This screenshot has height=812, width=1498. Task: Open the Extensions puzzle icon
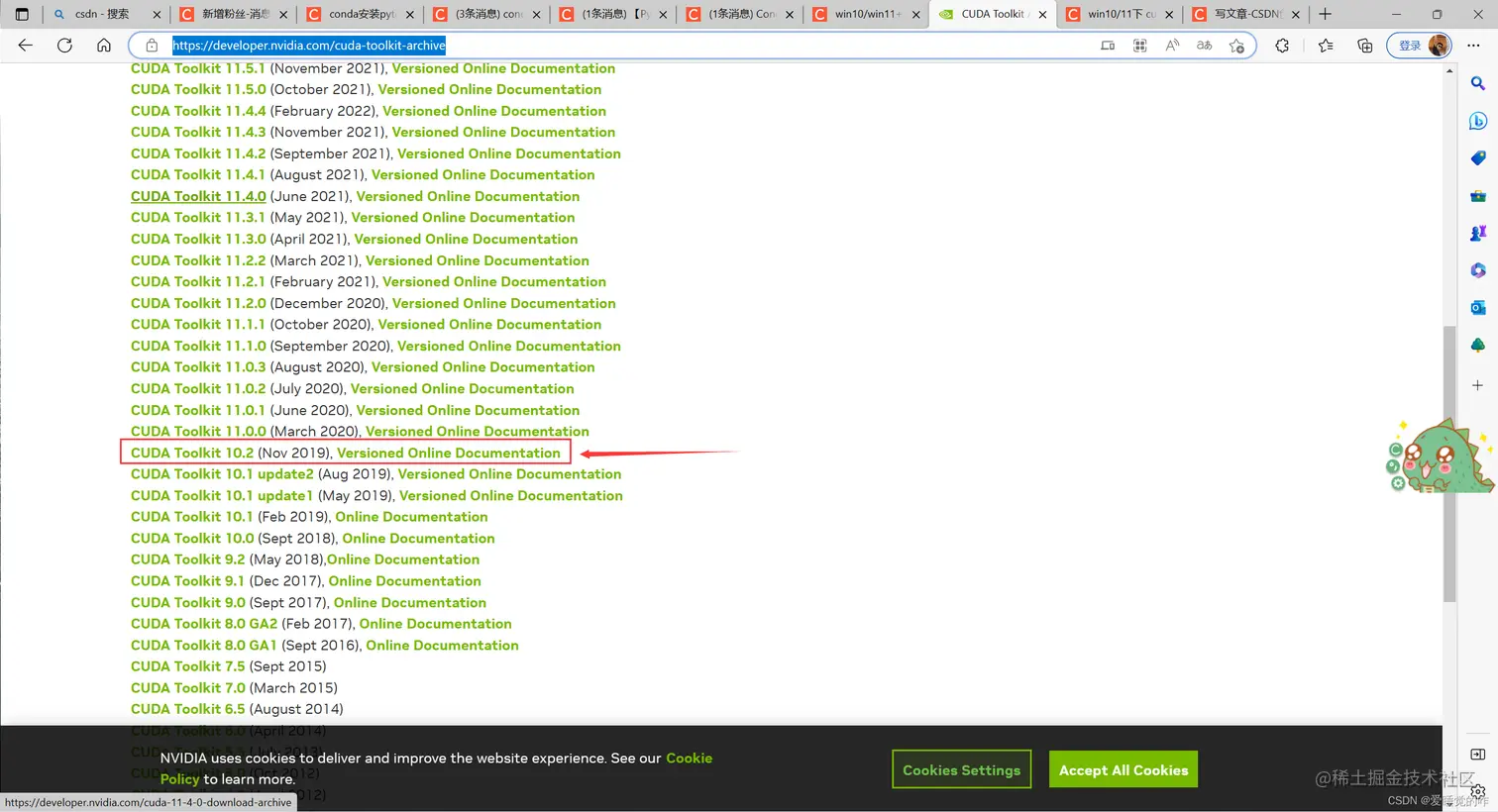coord(1282,46)
